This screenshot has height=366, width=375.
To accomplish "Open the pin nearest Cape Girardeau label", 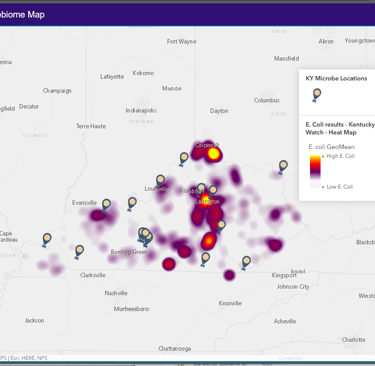I will (x=47, y=240).
